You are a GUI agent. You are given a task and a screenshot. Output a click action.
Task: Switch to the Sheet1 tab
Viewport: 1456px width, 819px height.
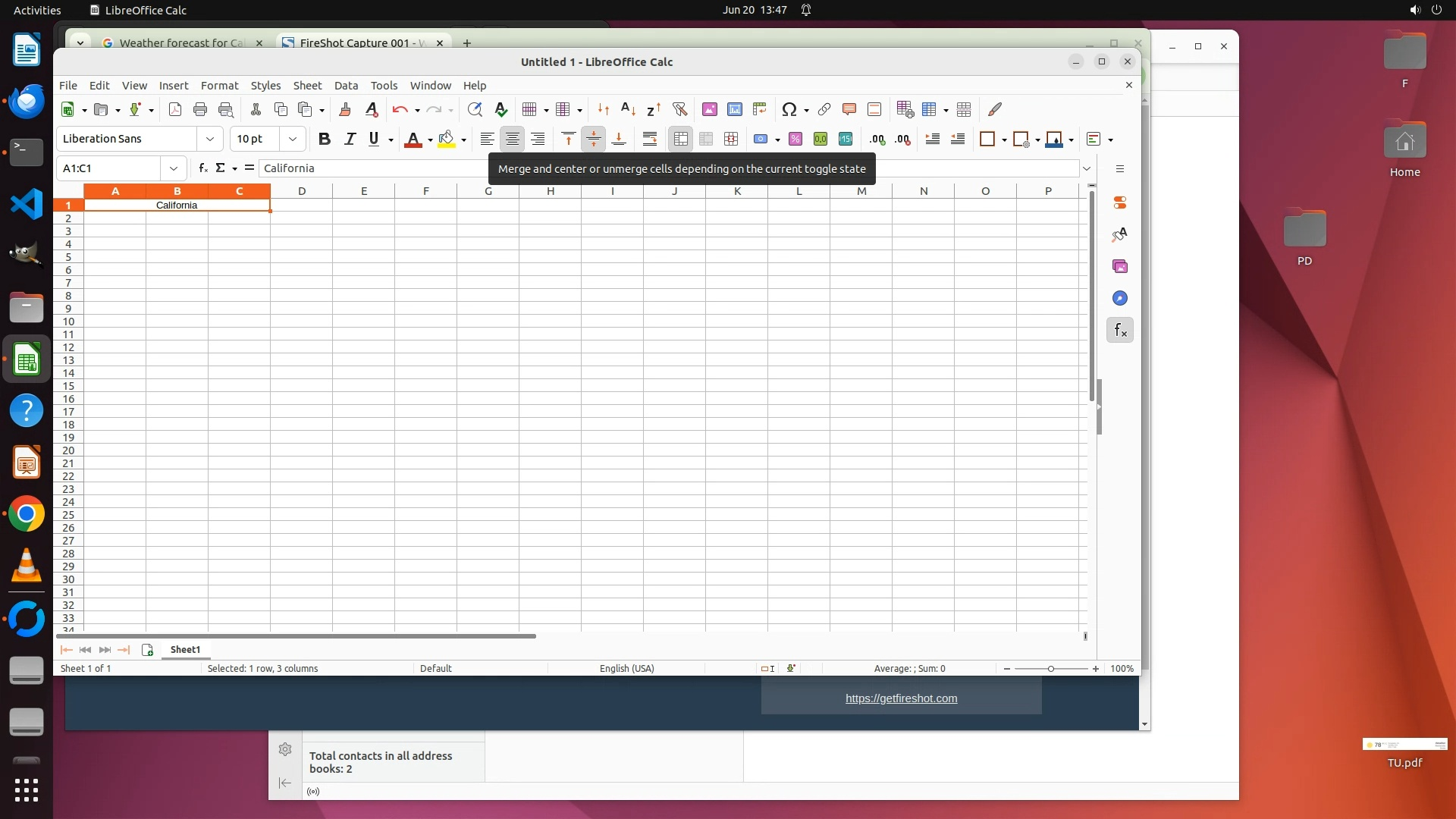tap(185, 650)
